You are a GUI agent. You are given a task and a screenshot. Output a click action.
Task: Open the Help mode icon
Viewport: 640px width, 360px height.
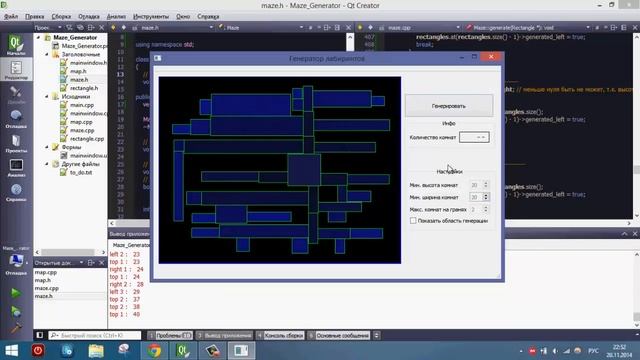click(16, 192)
